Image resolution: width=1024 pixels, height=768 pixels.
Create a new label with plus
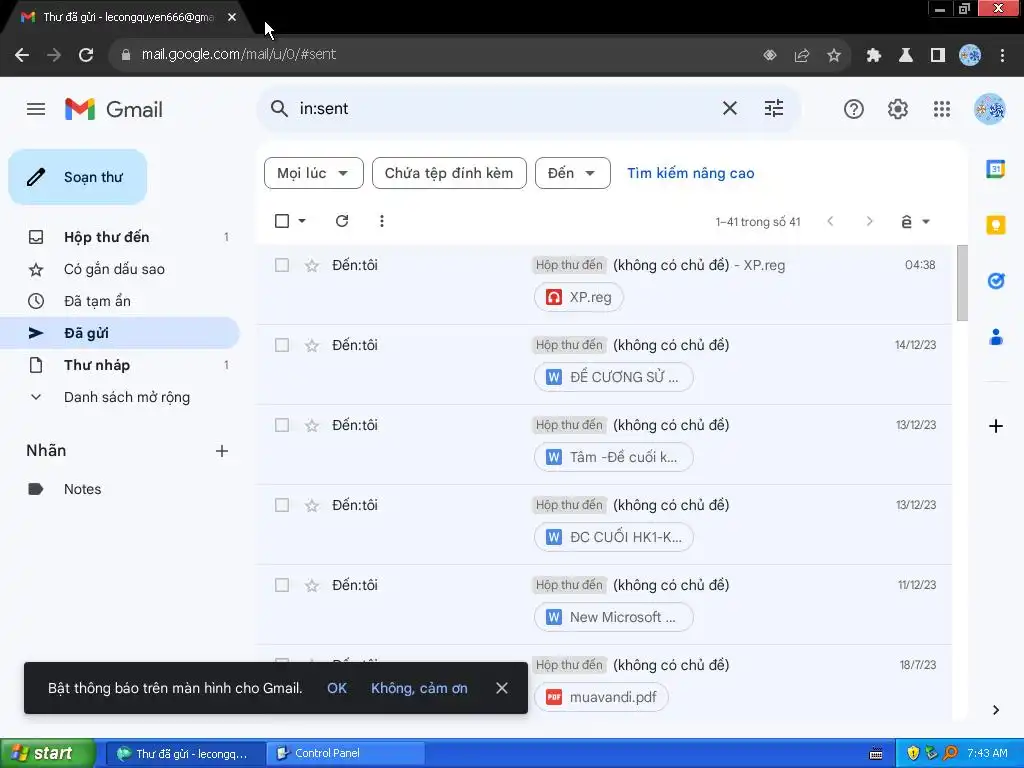tap(222, 451)
